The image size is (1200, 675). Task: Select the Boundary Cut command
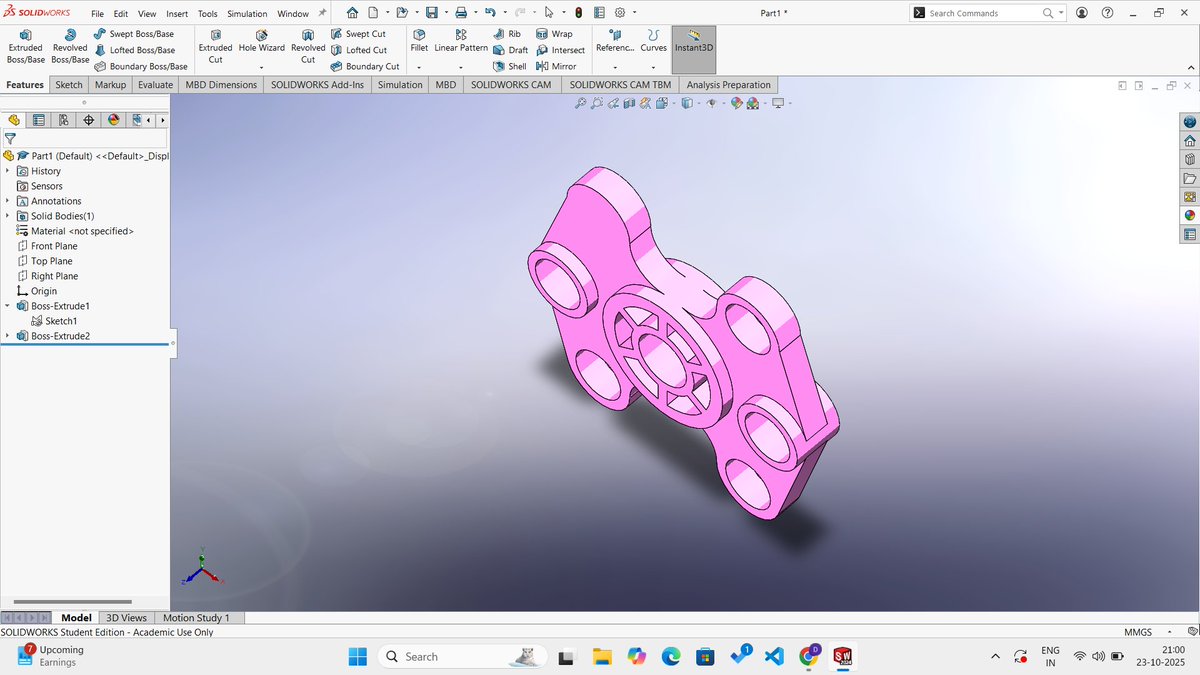[365, 66]
